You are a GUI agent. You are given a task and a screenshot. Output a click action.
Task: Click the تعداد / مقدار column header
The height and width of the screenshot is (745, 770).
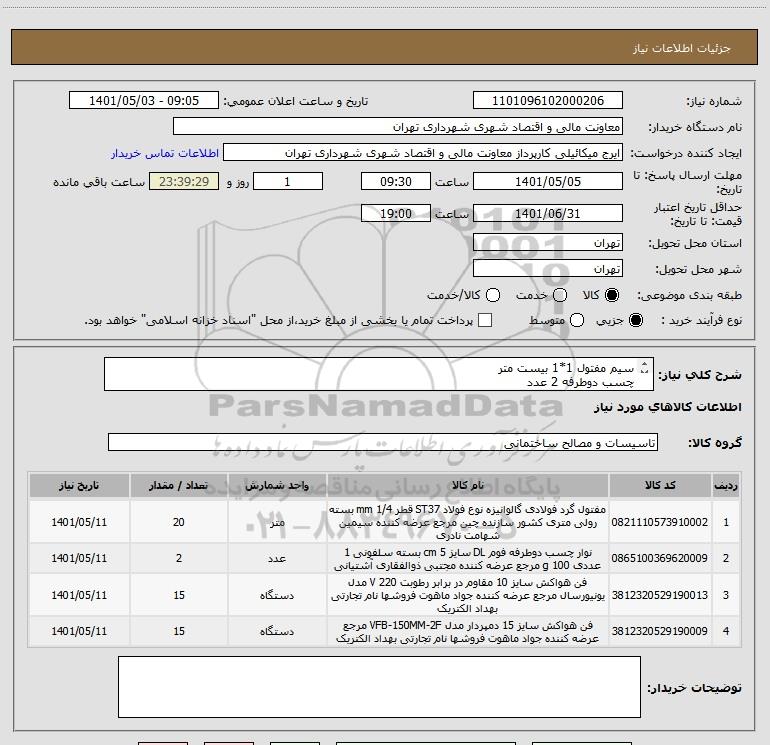pos(179,486)
